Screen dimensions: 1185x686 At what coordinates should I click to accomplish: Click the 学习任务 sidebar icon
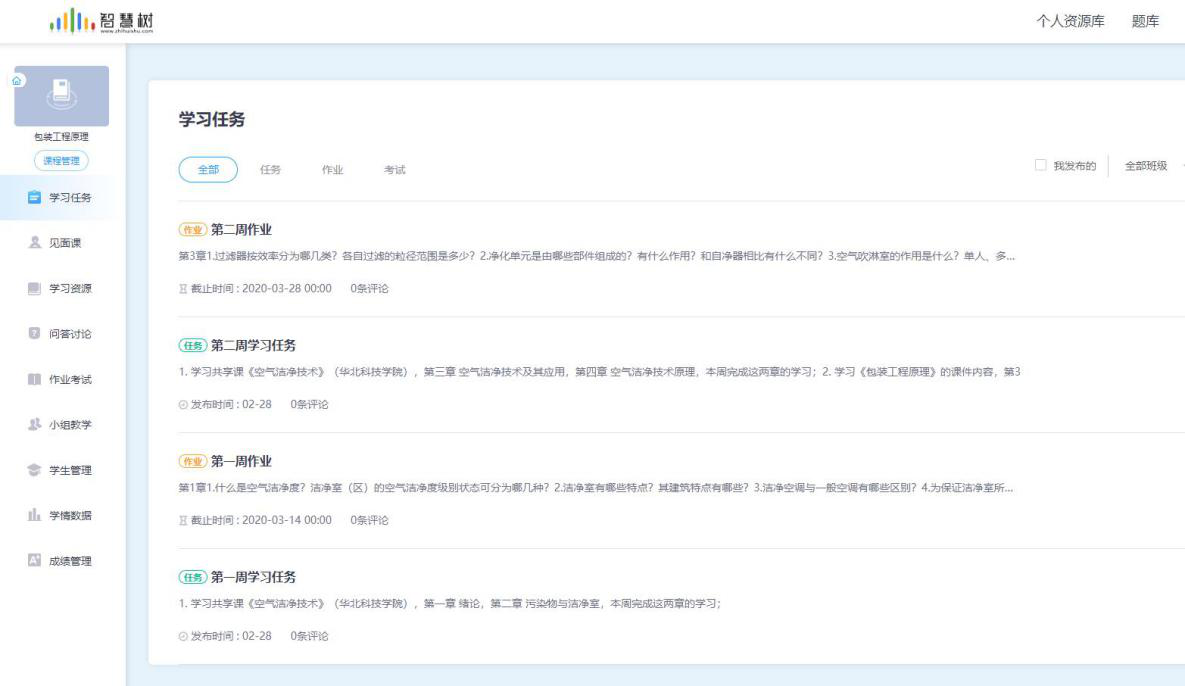[34, 197]
